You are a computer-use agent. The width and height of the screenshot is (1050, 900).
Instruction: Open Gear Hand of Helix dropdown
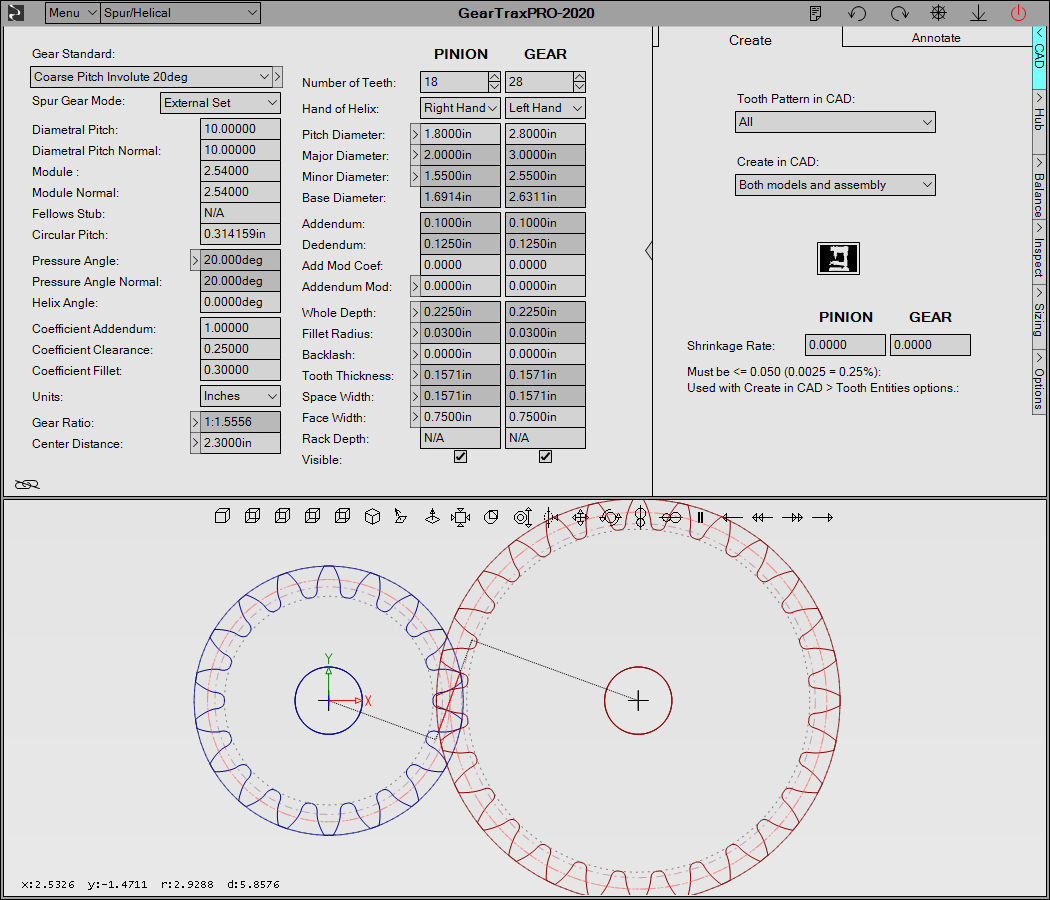545,108
